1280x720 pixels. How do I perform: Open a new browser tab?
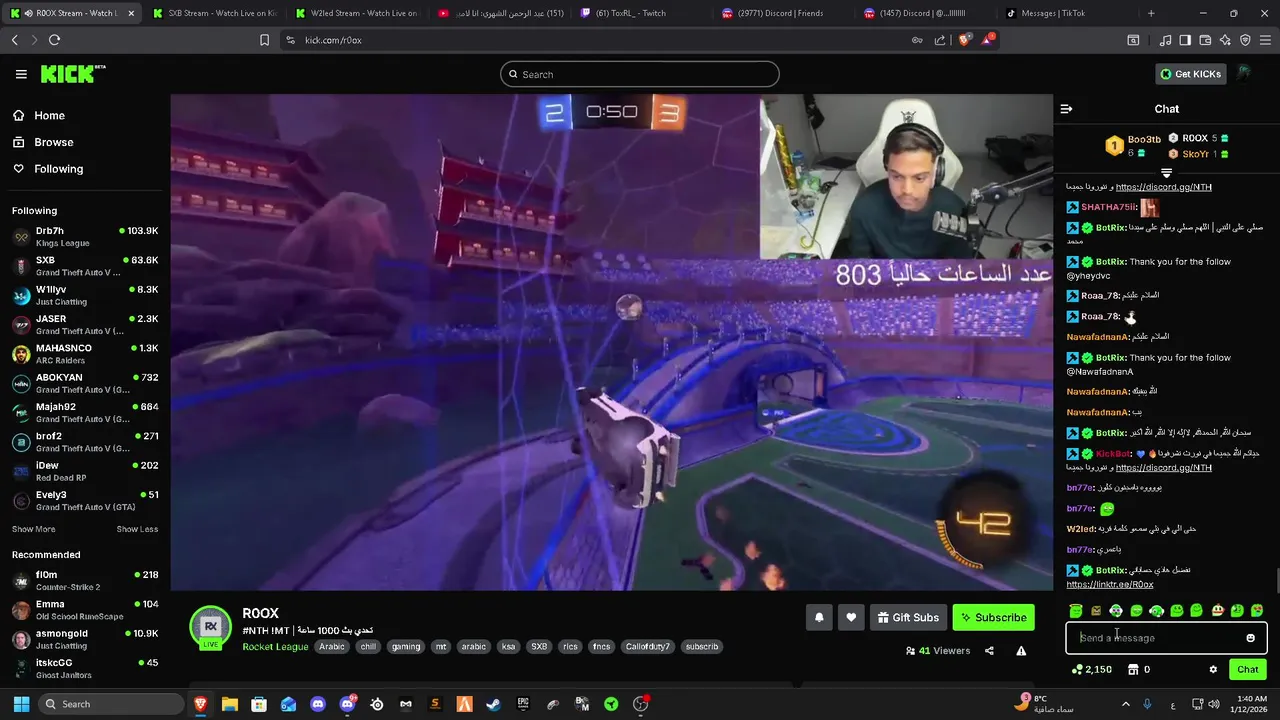pos(1151,13)
